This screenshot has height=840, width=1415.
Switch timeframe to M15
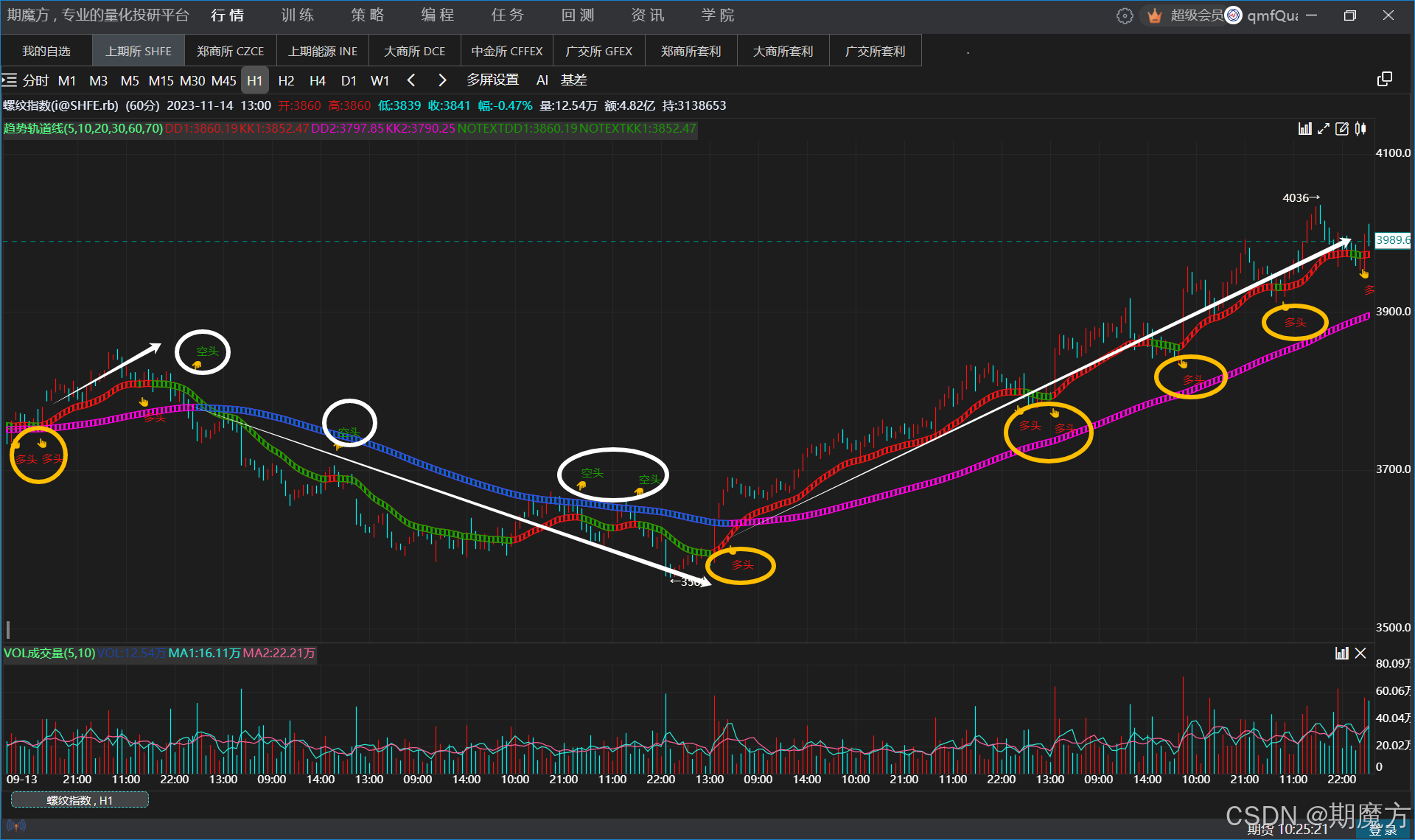161,80
